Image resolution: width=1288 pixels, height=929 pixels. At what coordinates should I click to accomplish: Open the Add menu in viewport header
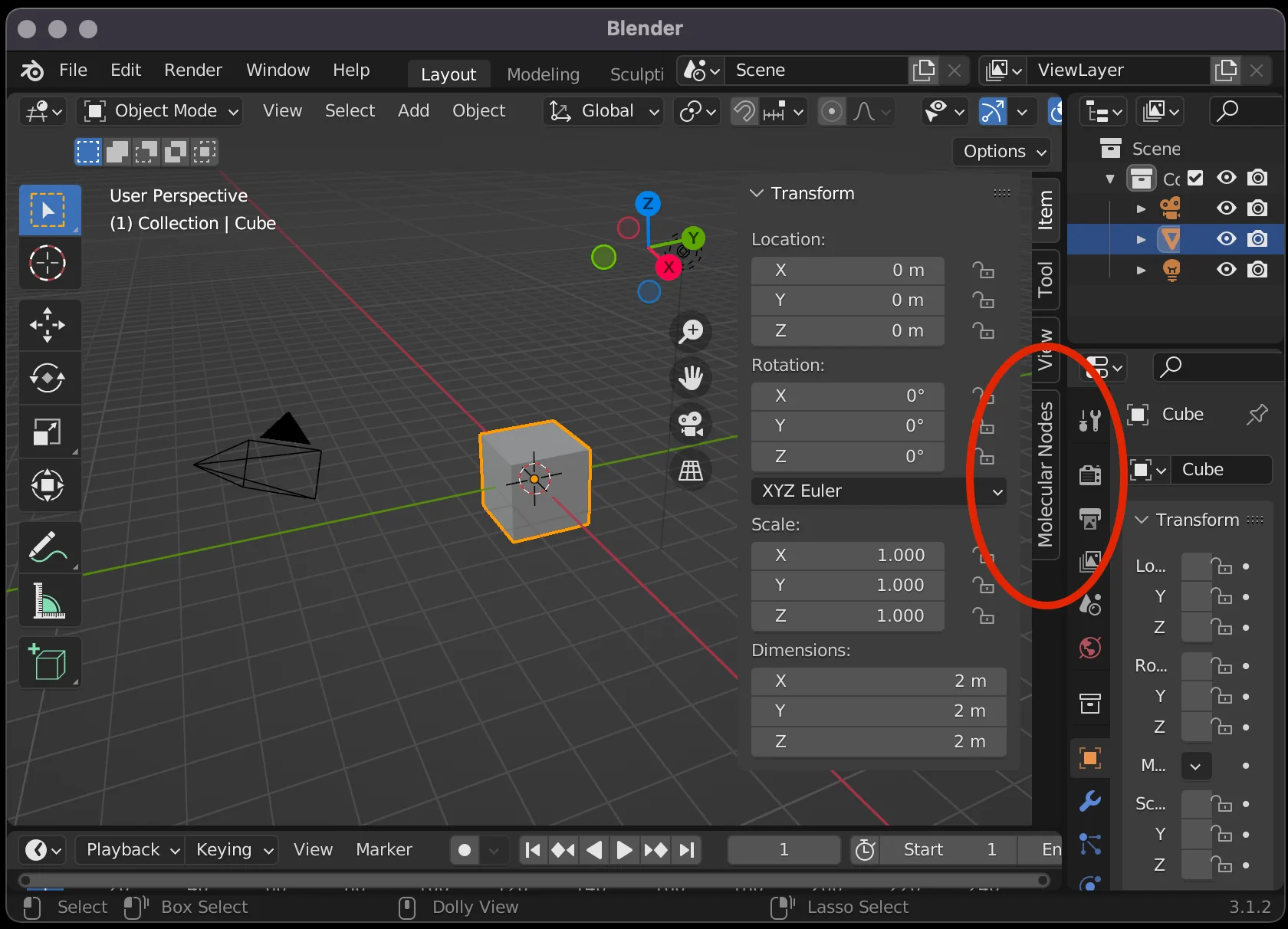[x=413, y=112]
